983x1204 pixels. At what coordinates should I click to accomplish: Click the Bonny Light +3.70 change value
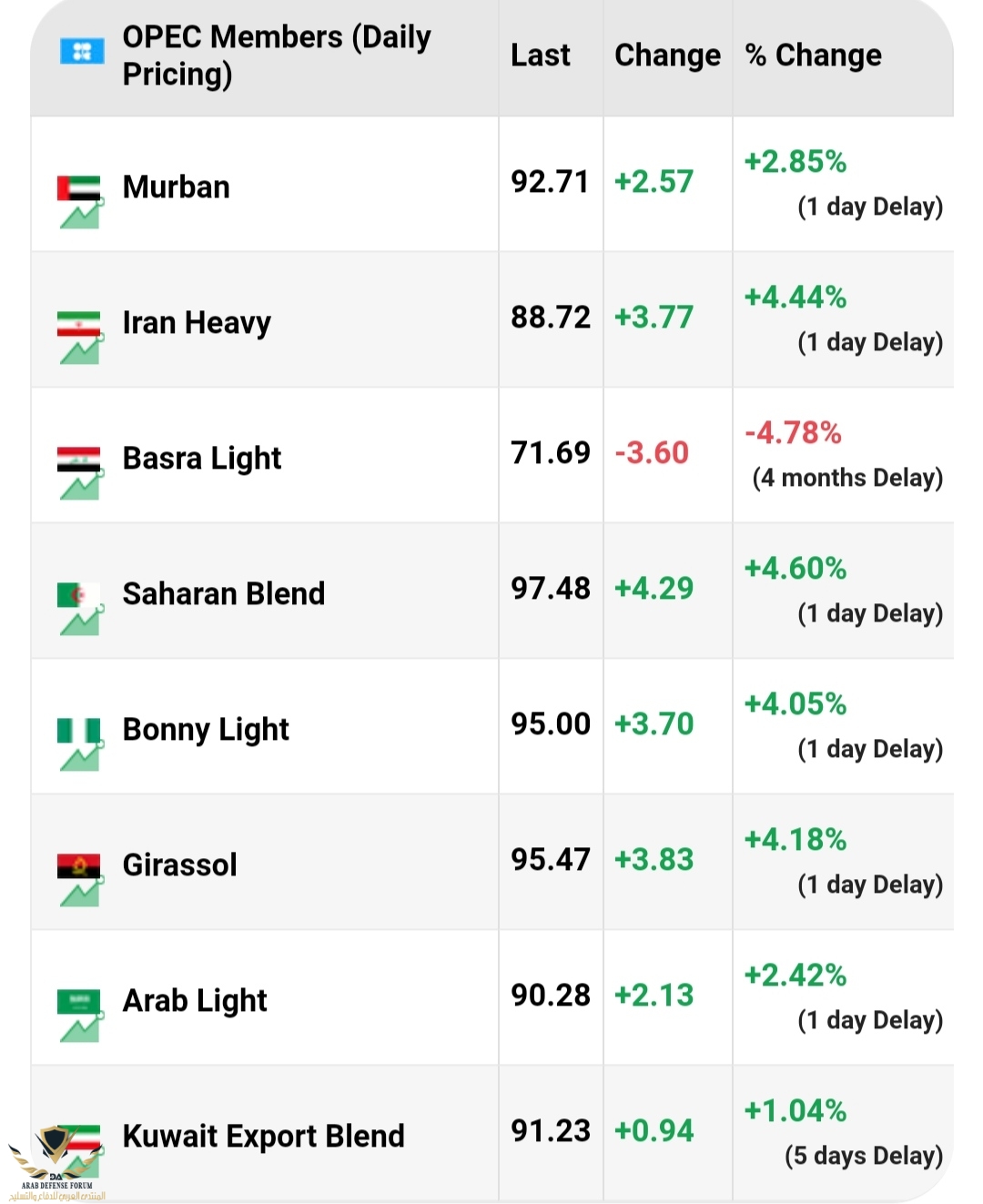[654, 724]
